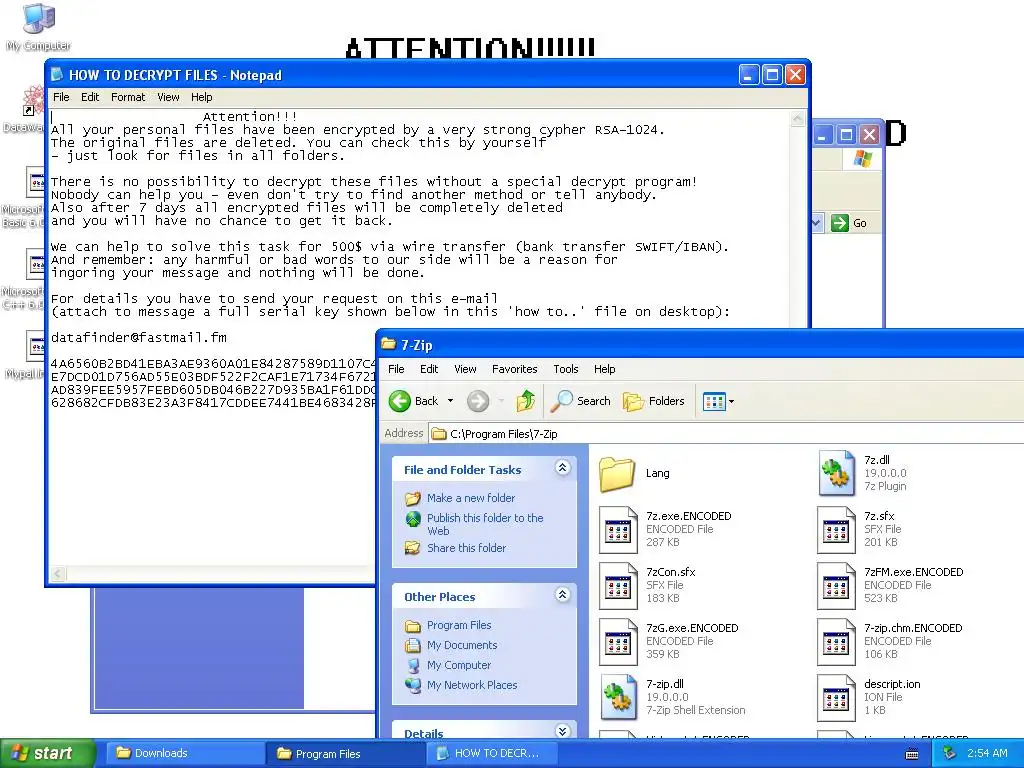Screen dimensions: 1024x768
Task: Click Notepad horizontal scrollbar left arrow
Action: [58, 574]
